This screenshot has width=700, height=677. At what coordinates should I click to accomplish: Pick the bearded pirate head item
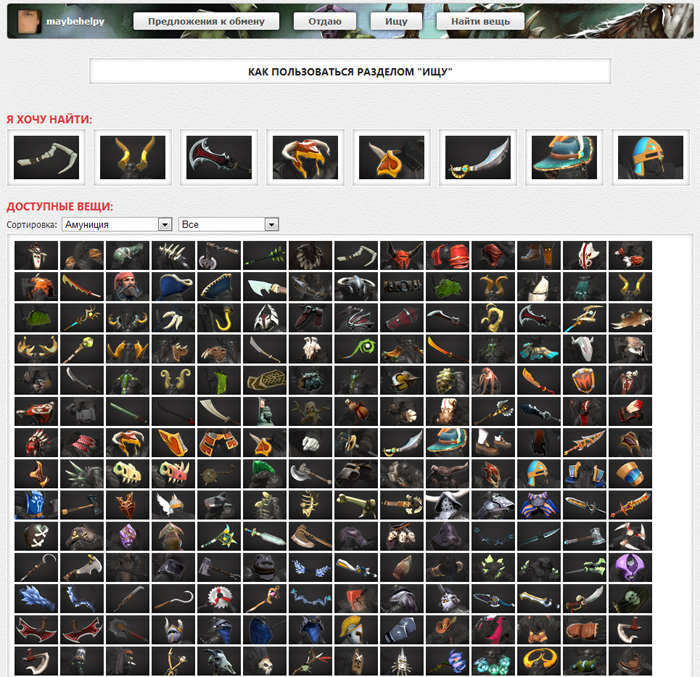(128, 287)
